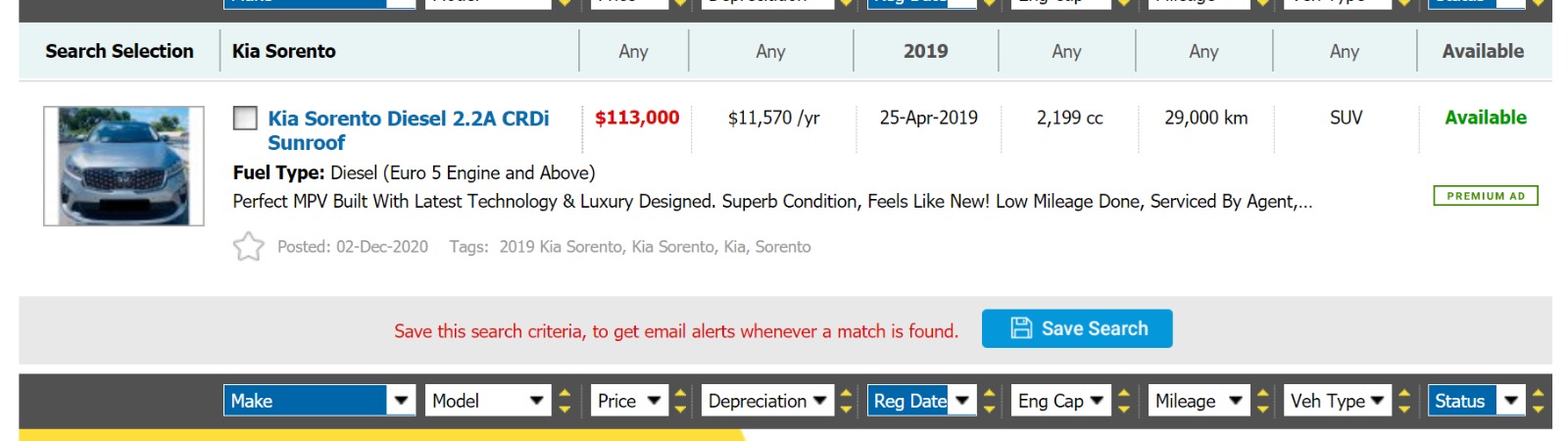
Task: Click the Status sort arrows icon
Action: click(1538, 401)
